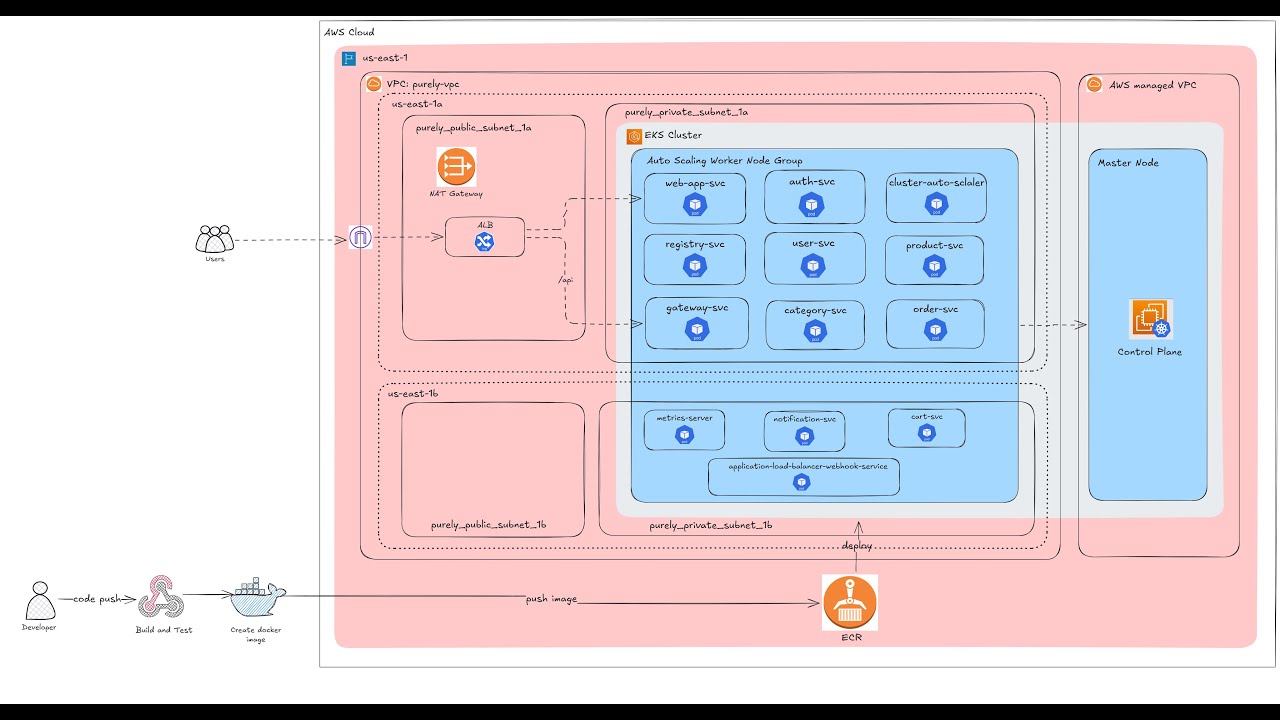
Task: Select the 'gateway-svc' service name
Action: 697,308
